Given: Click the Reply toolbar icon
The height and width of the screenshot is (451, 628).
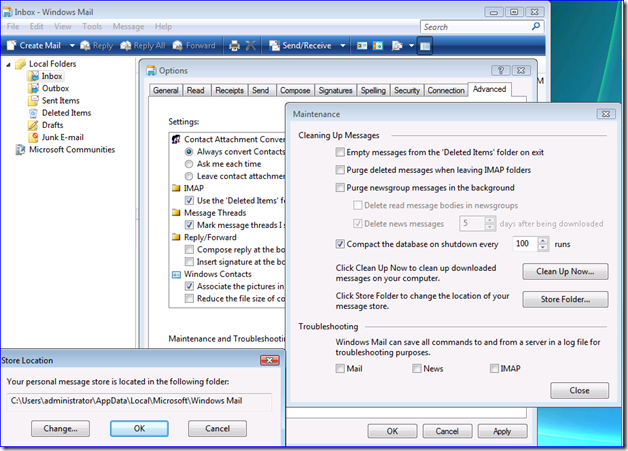Looking at the screenshot, I should pos(85,46).
